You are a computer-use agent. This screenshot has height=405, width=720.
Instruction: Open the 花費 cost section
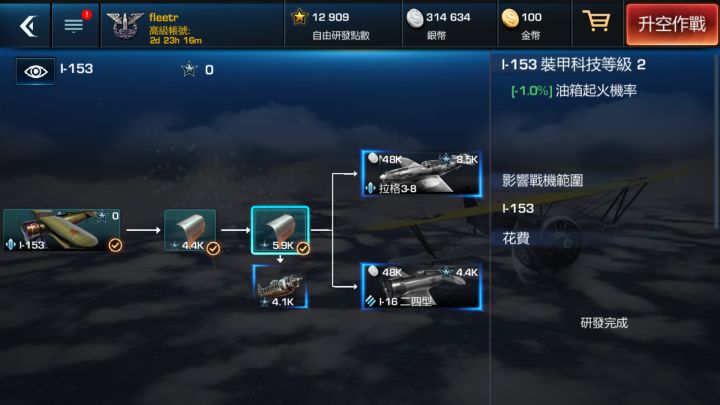coord(516,238)
